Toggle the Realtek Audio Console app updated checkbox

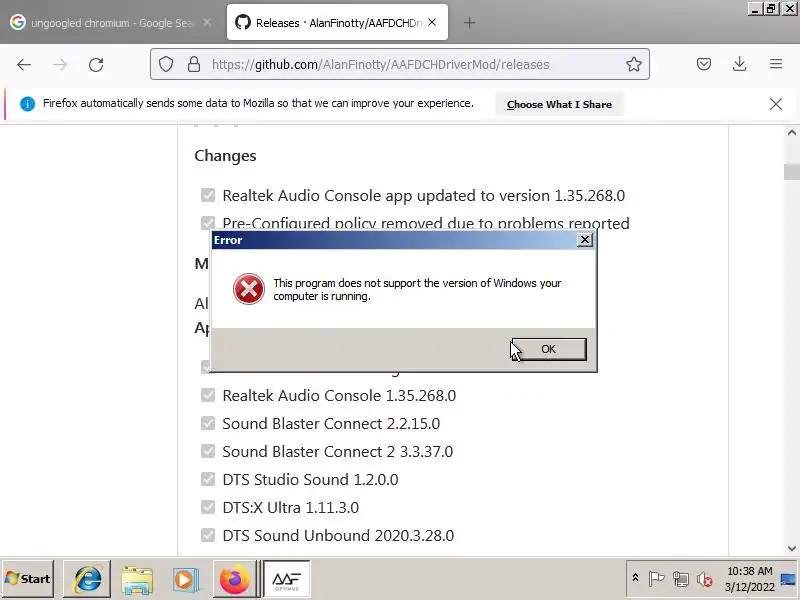point(208,195)
